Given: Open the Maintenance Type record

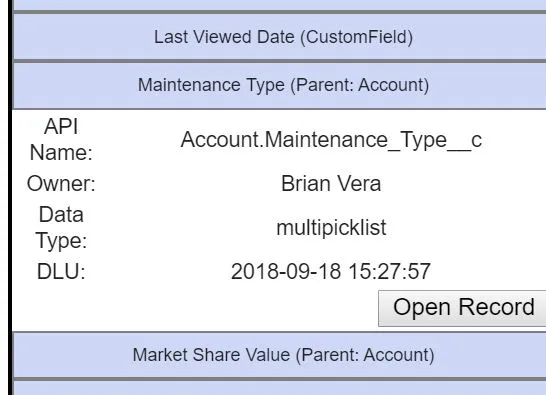Looking at the screenshot, I should click(x=462, y=308).
